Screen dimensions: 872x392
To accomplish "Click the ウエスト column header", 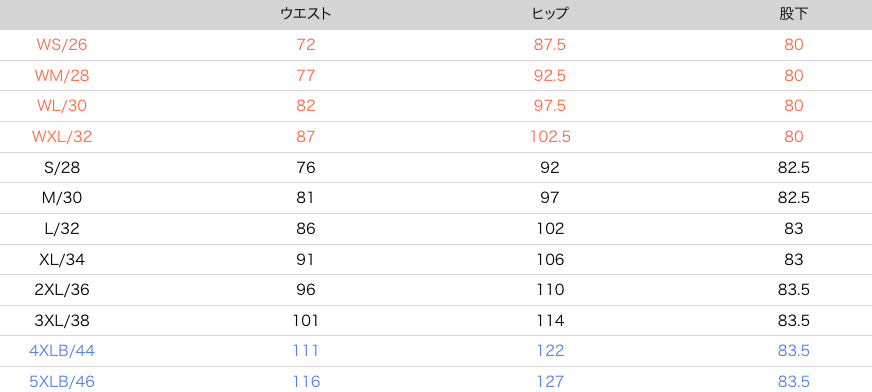I will click(306, 14).
